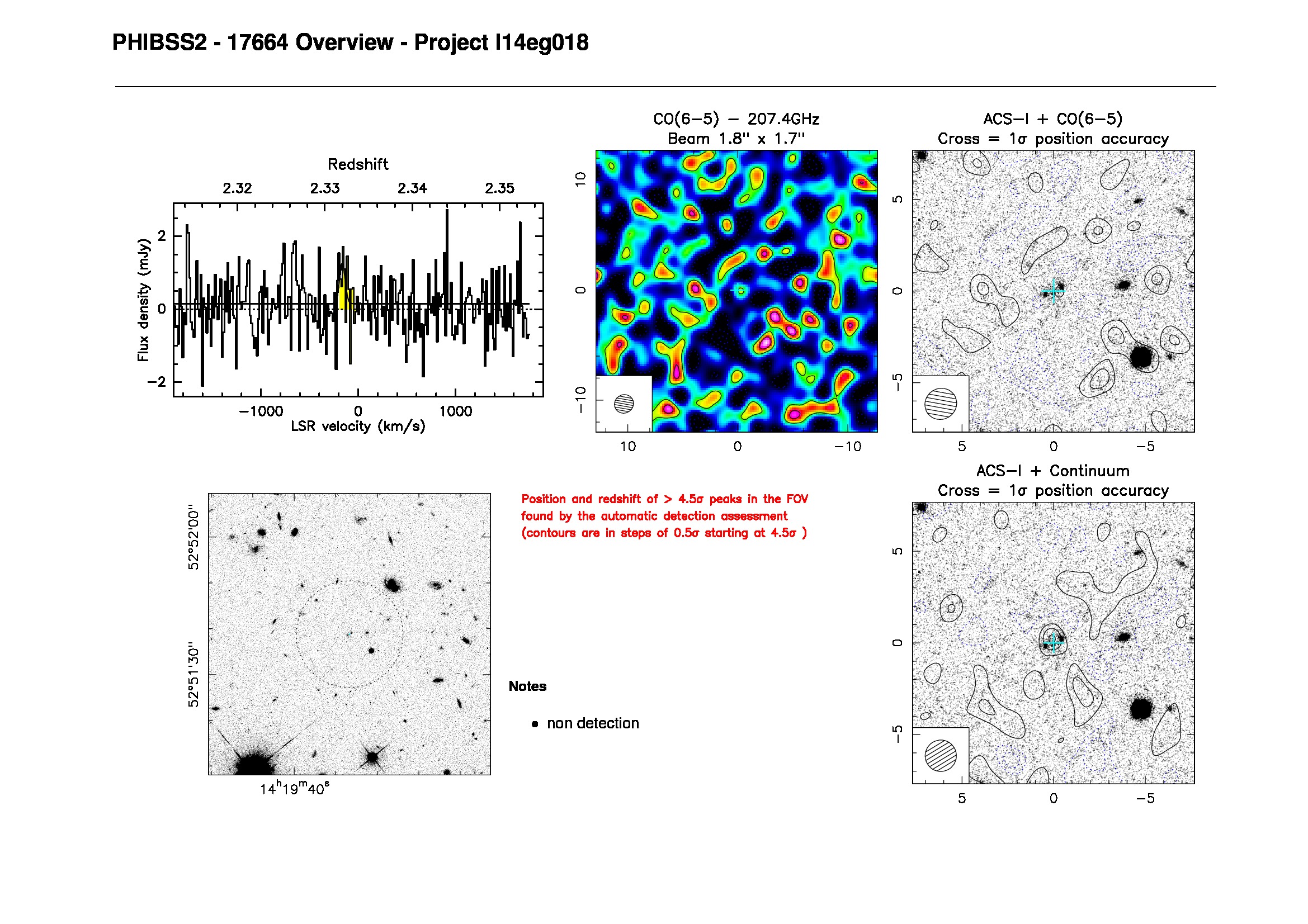Screen dimensions: 1308x924
Task: Click the Redshift axis label above spectrum
Action: click(x=358, y=164)
